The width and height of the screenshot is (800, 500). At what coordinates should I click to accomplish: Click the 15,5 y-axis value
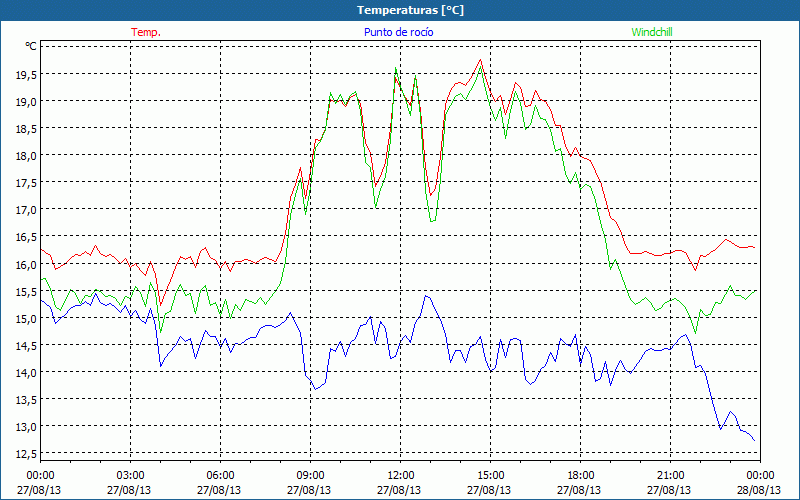point(26,292)
